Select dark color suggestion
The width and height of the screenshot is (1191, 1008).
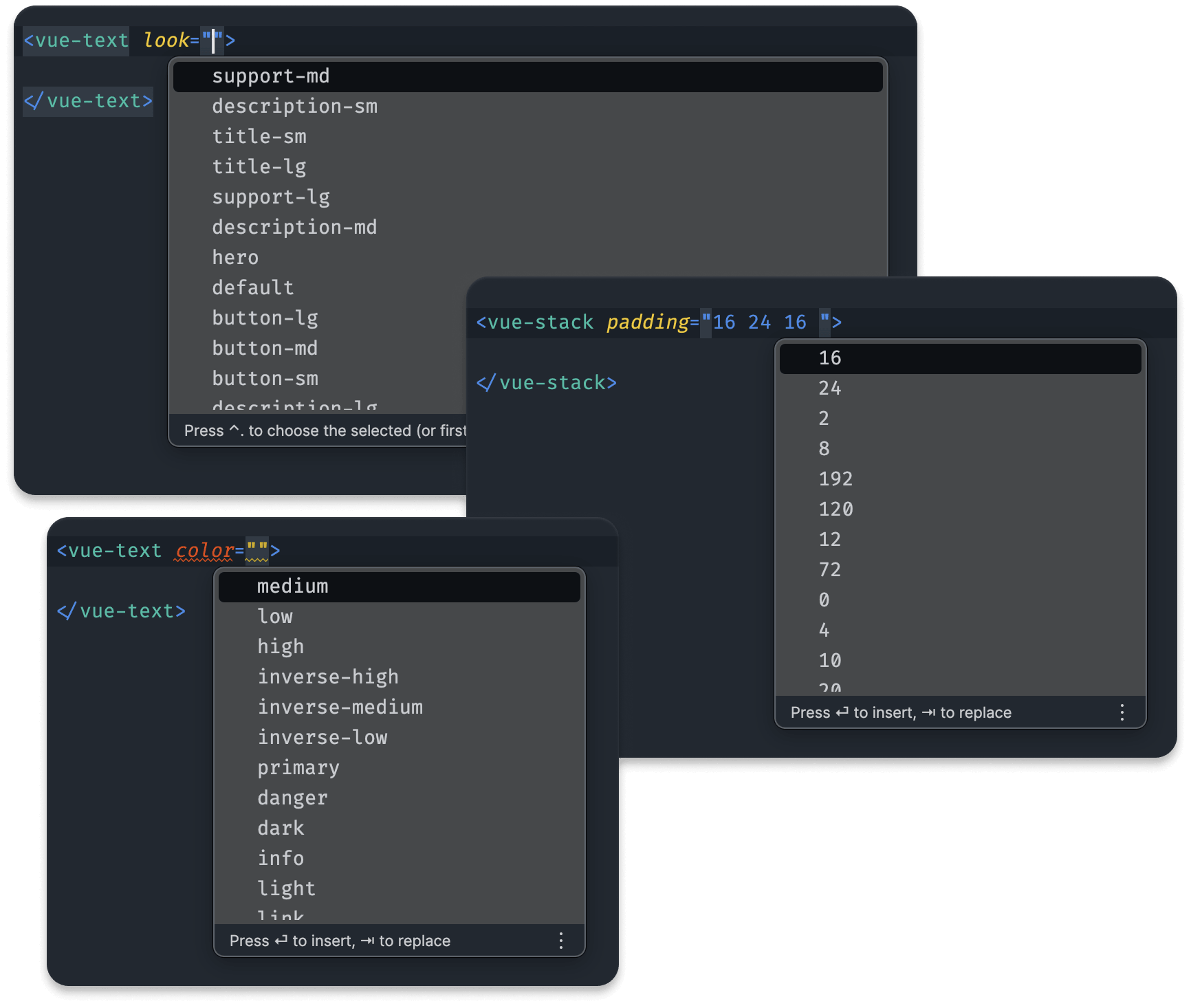click(x=400, y=829)
